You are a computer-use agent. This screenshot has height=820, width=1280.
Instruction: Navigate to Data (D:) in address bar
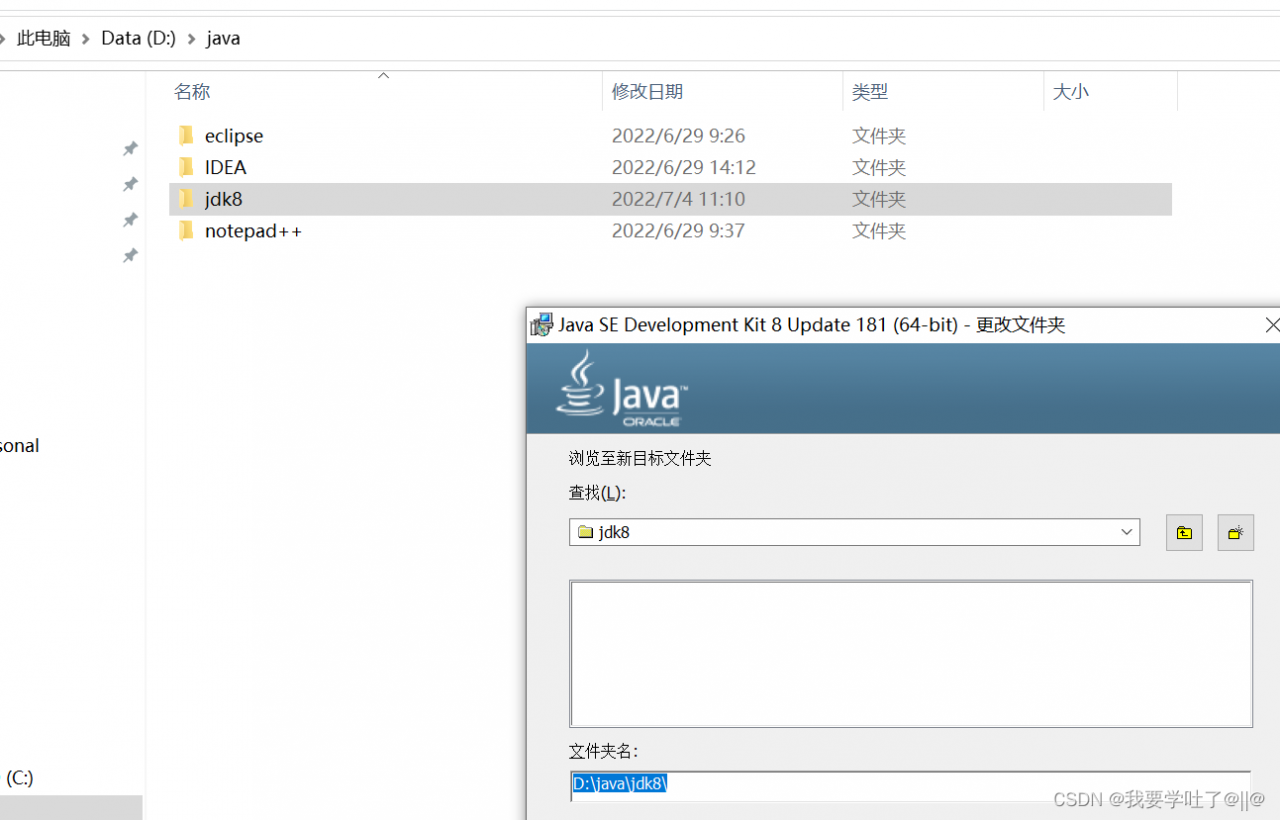[138, 39]
